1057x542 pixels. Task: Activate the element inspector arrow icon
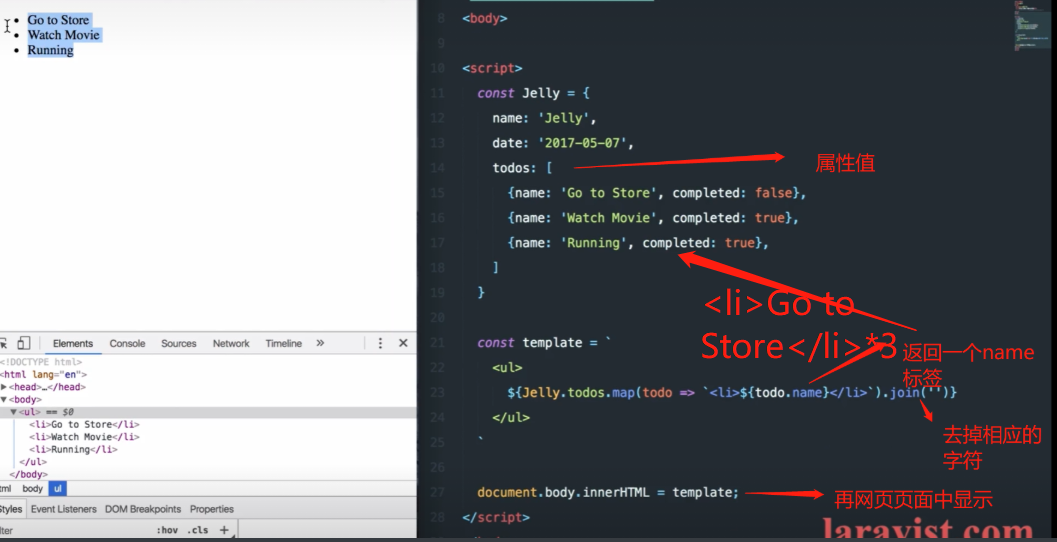[3, 343]
